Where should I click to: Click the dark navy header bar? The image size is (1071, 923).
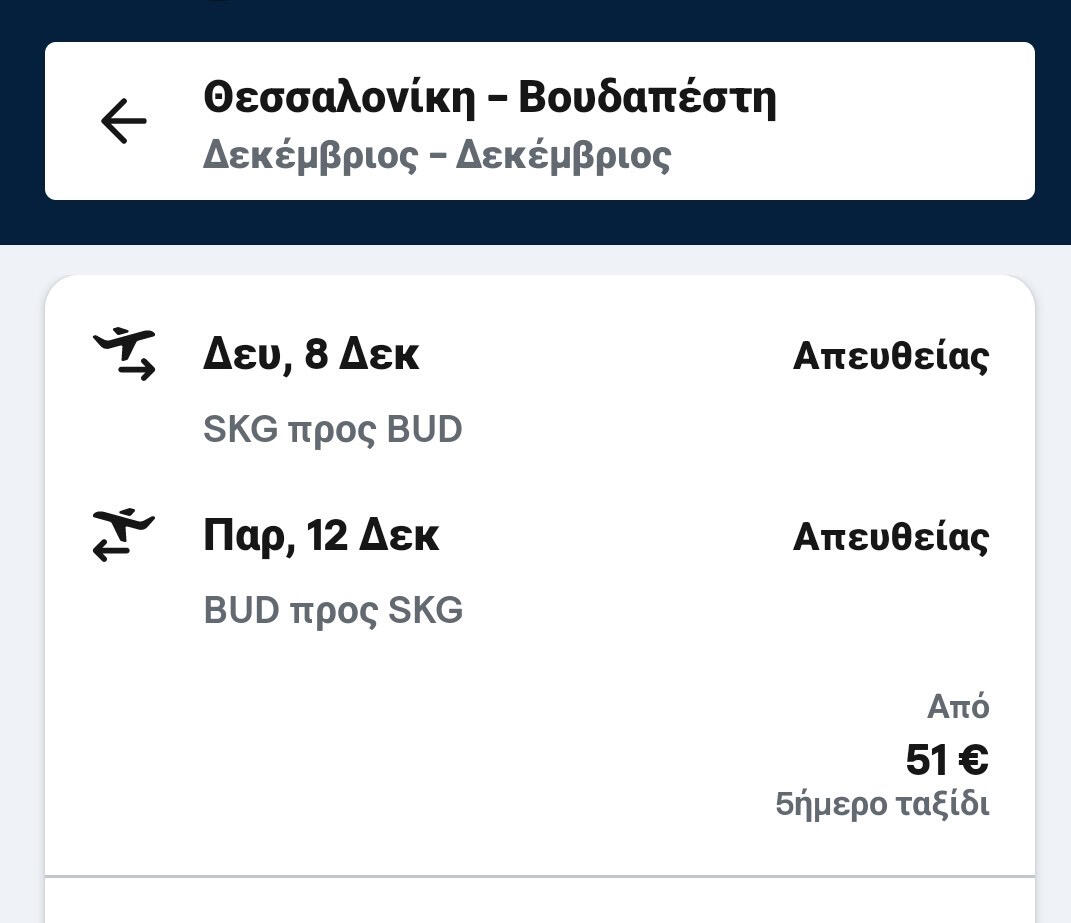coord(540,222)
